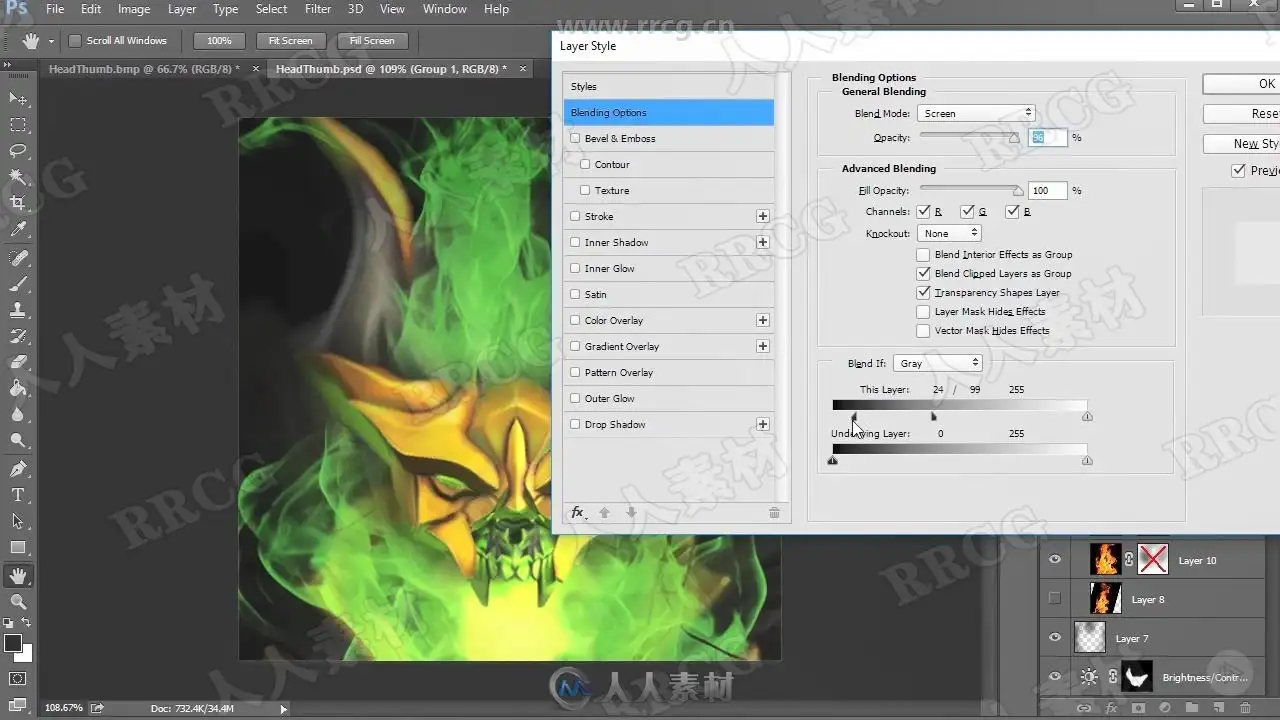Click the 100% zoom button
Screen dimensions: 1280x720
[219, 41]
